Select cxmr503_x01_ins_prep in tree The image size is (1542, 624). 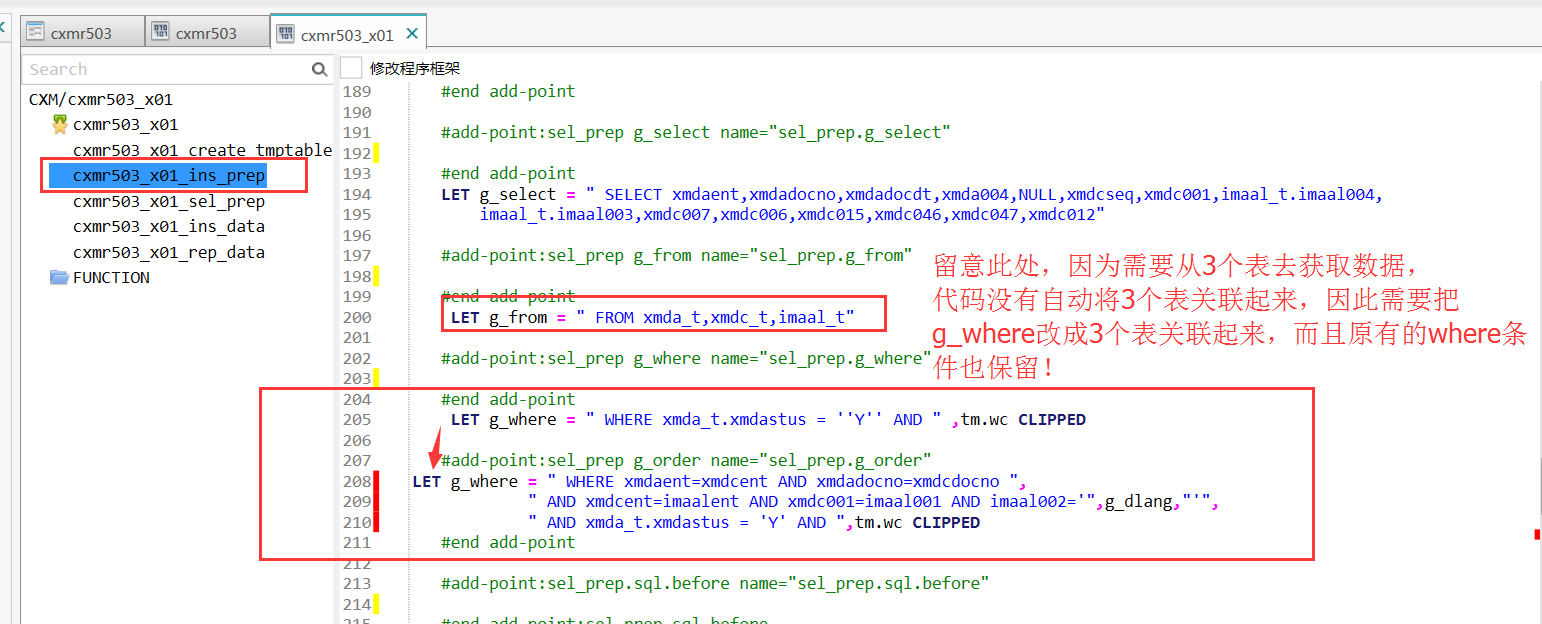point(169,175)
